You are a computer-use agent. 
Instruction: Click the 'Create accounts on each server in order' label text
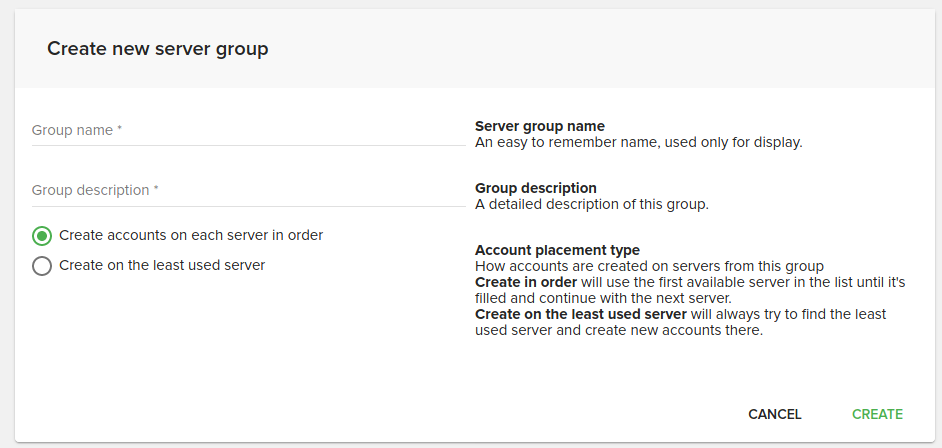coord(191,235)
